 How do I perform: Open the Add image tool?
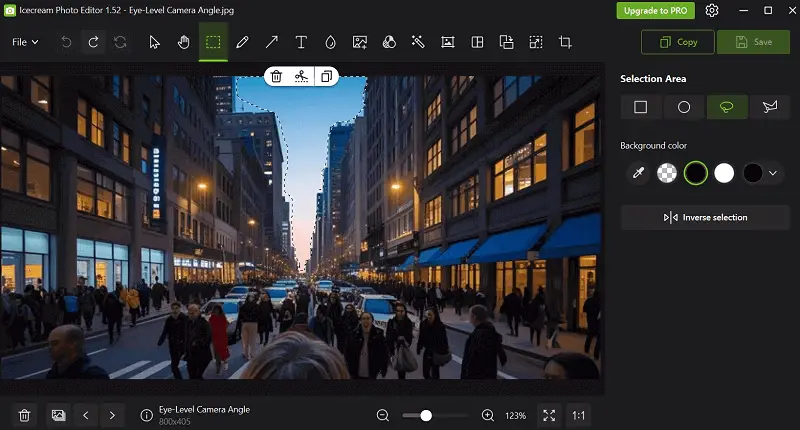coord(360,42)
